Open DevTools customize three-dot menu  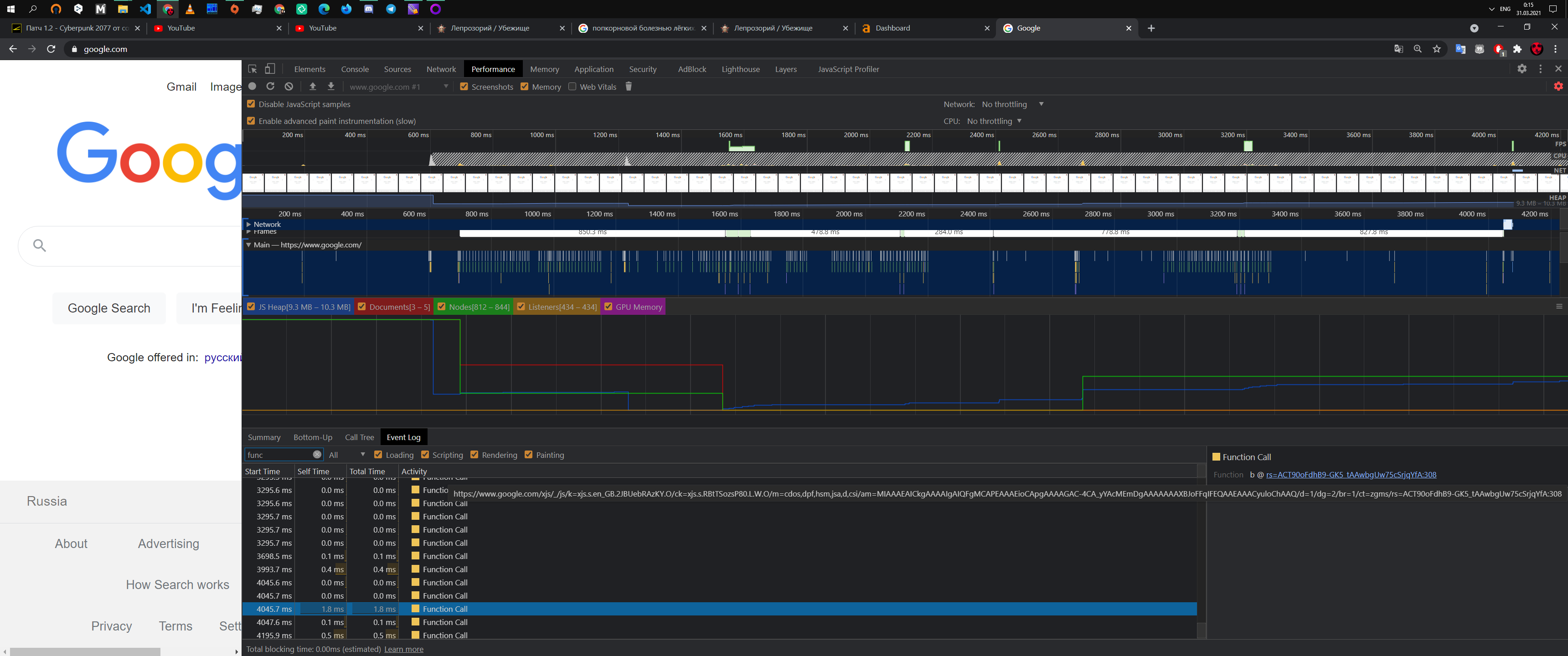[x=1541, y=69]
